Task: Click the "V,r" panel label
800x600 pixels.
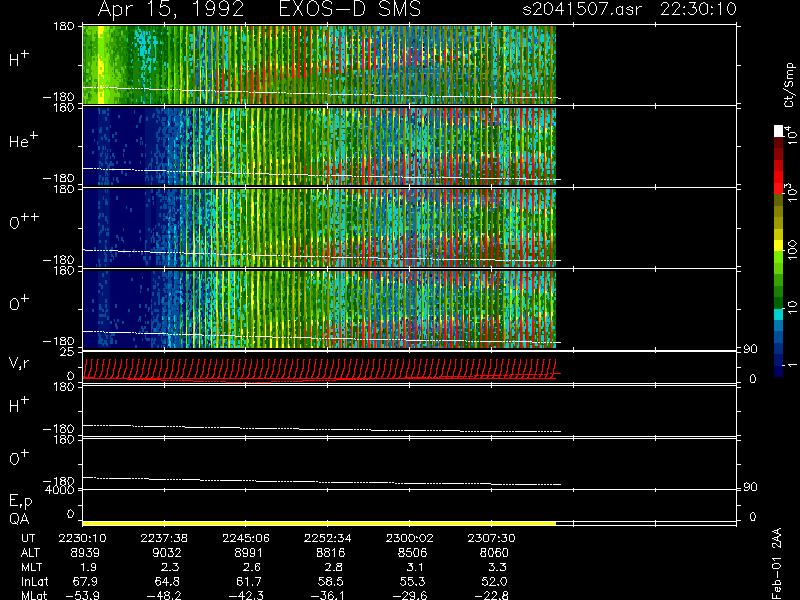Action: tap(19, 363)
